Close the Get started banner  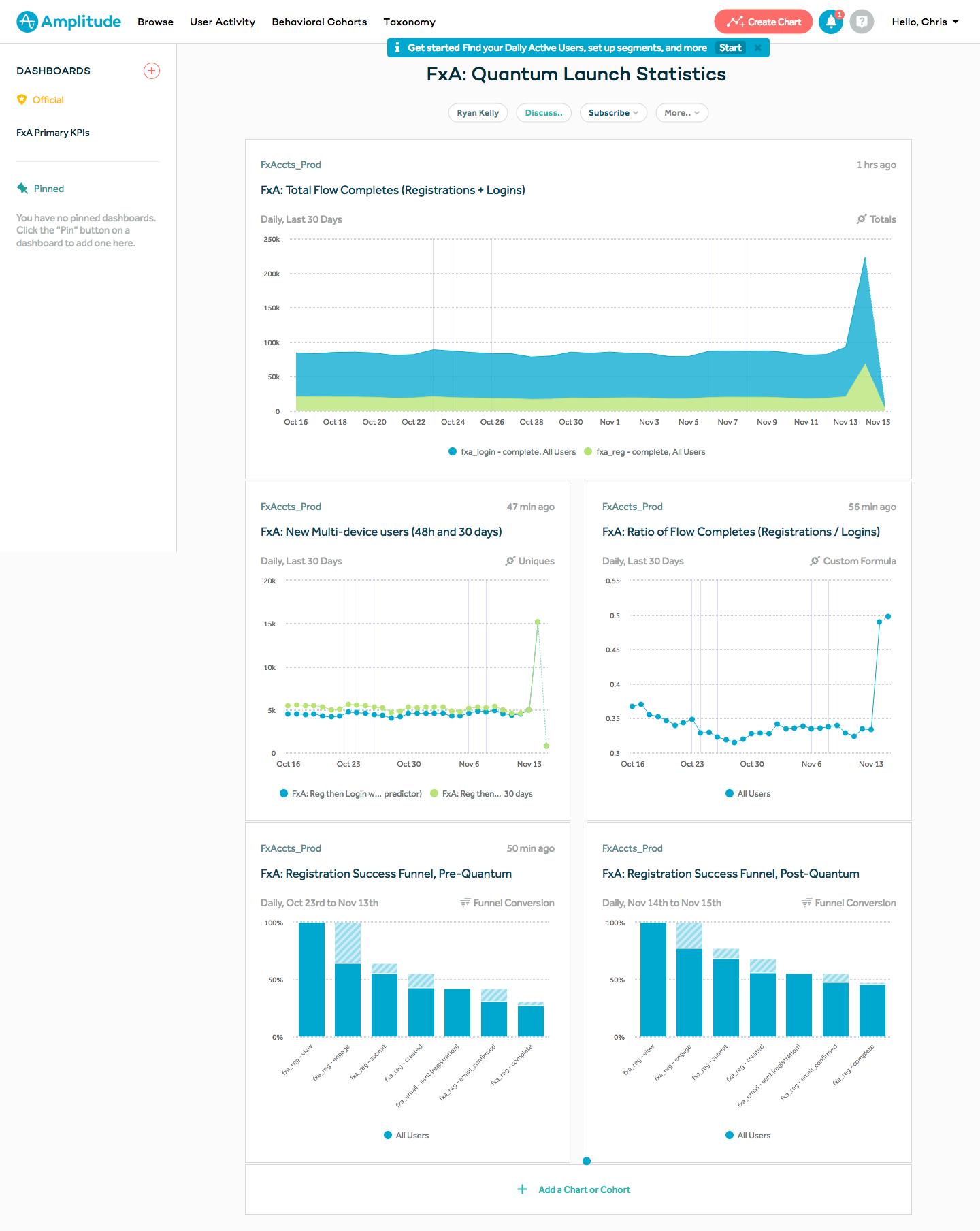pyautogui.click(x=757, y=48)
